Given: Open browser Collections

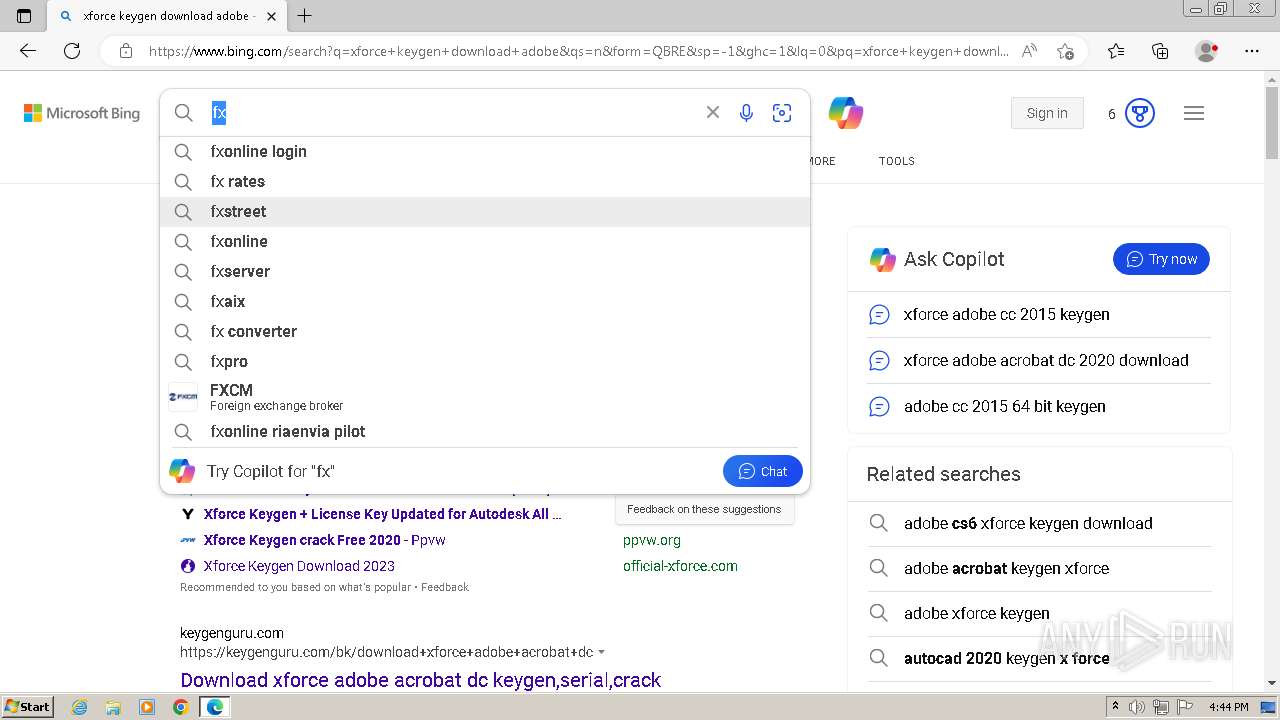Looking at the screenshot, I should click(x=1160, y=51).
